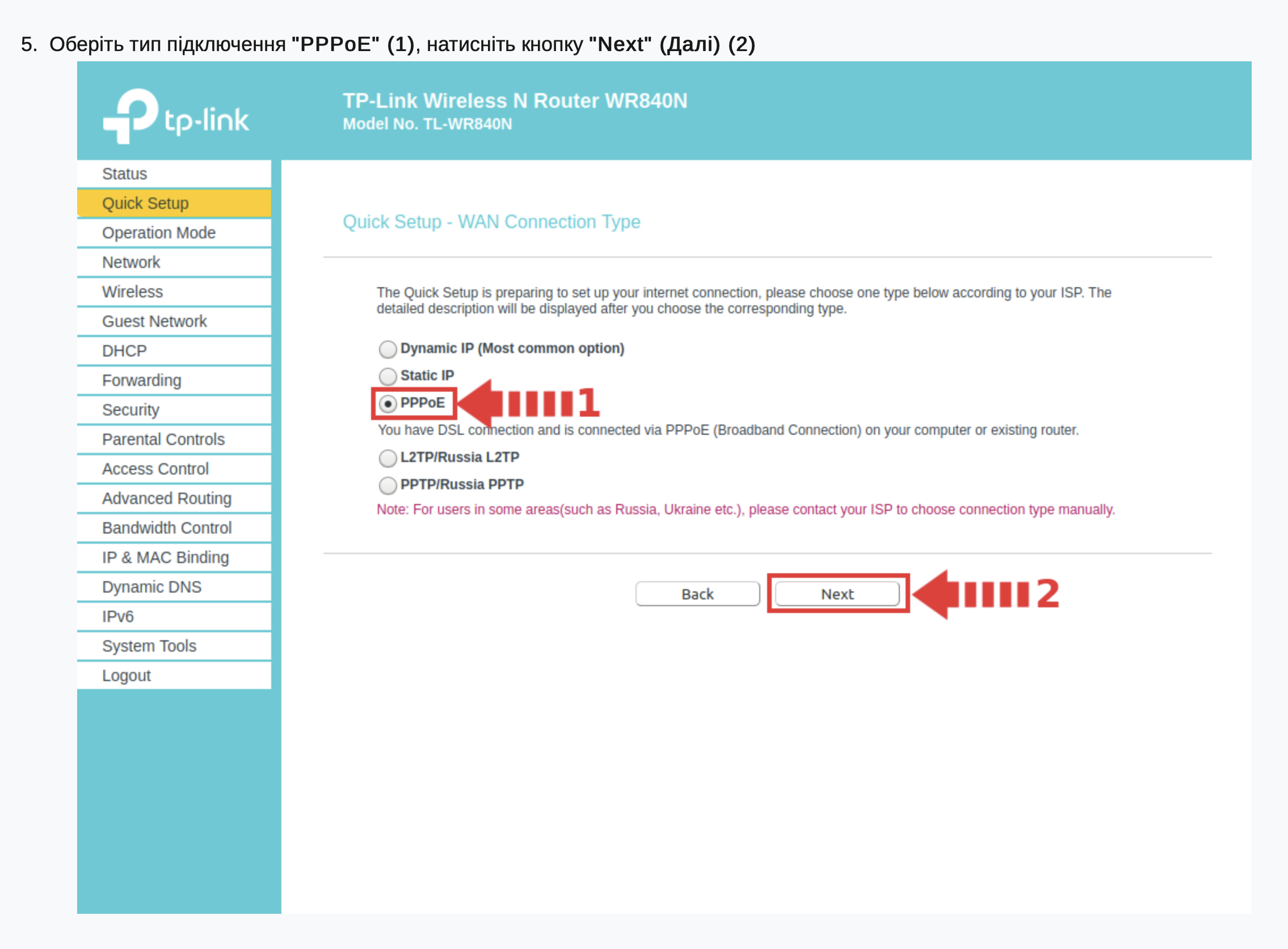Click the tp-link logo icon

[132, 115]
